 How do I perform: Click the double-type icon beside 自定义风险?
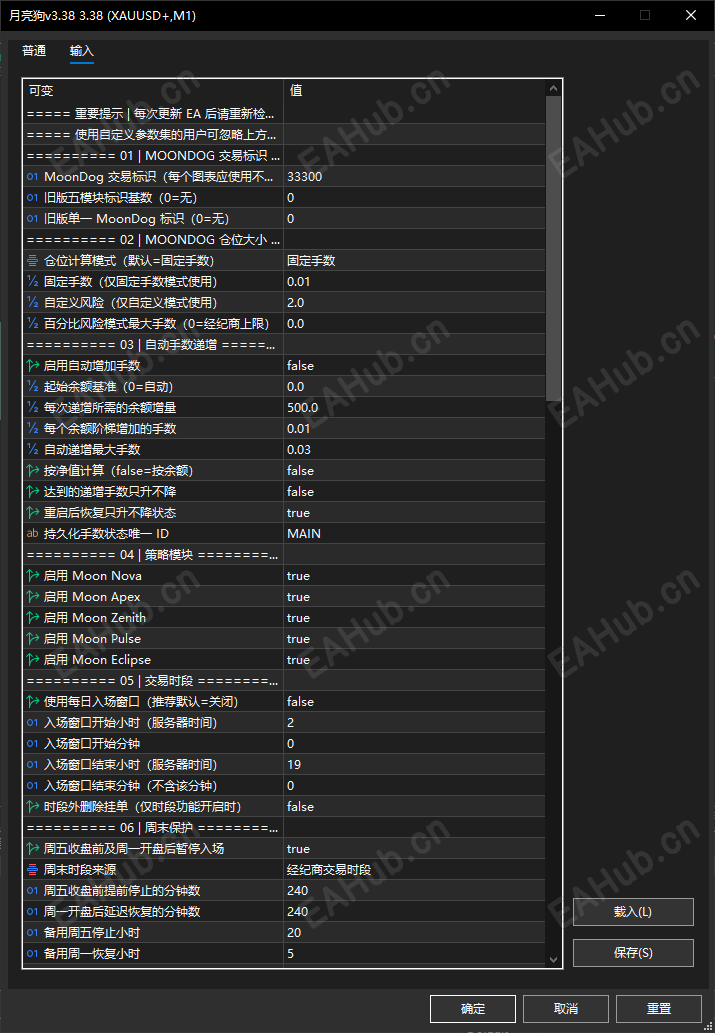point(32,302)
